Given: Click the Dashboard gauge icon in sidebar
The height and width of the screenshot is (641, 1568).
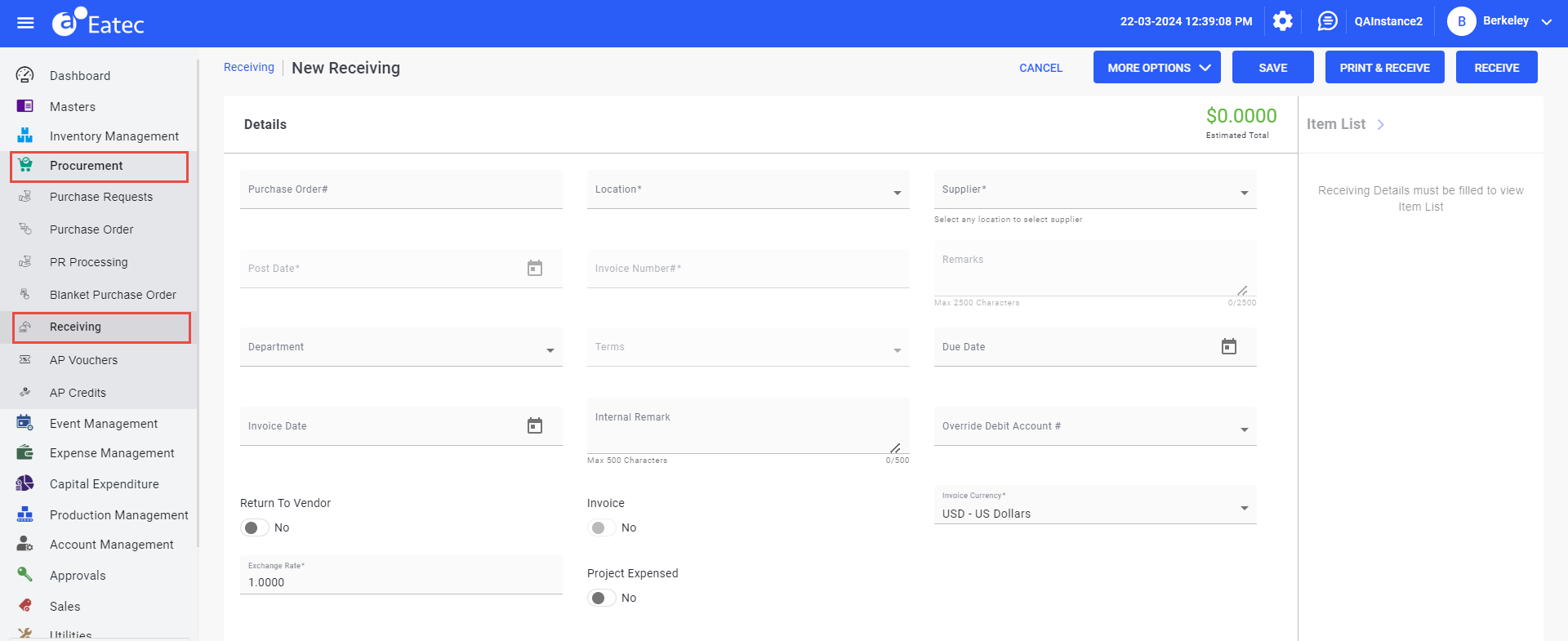Looking at the screenshot, I should 25,75.
